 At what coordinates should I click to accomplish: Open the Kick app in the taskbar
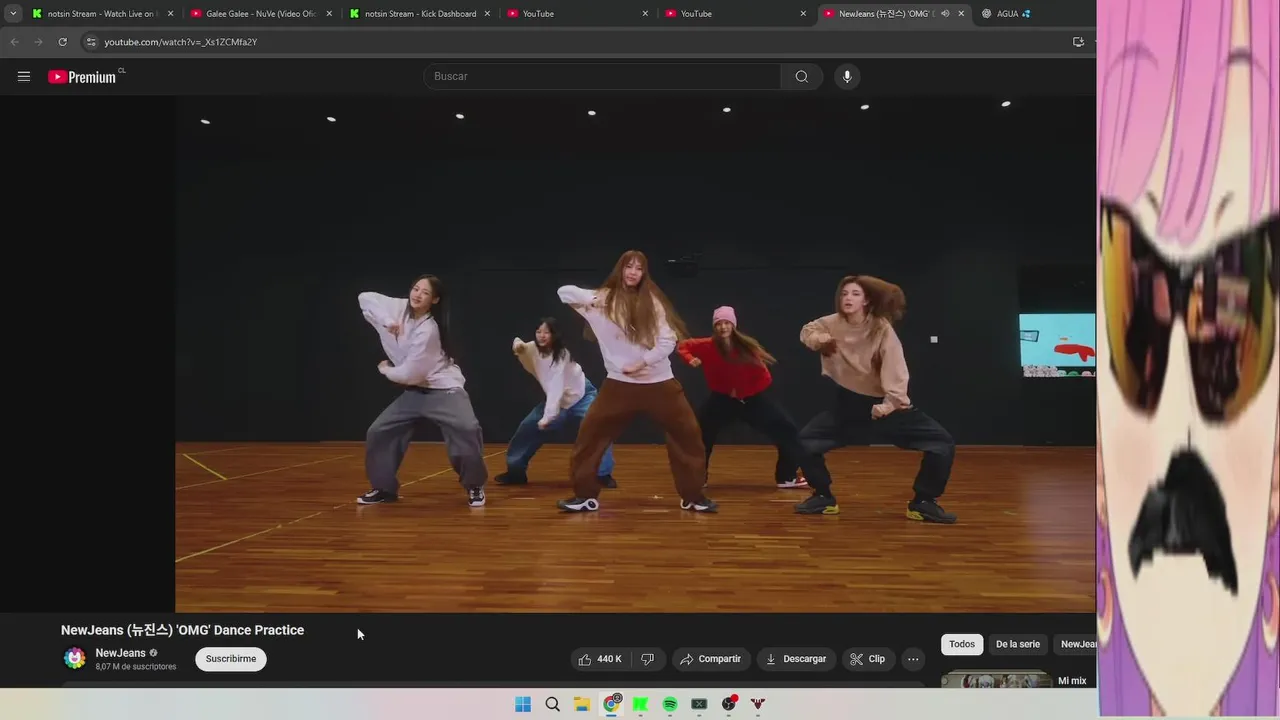[641, 704]
